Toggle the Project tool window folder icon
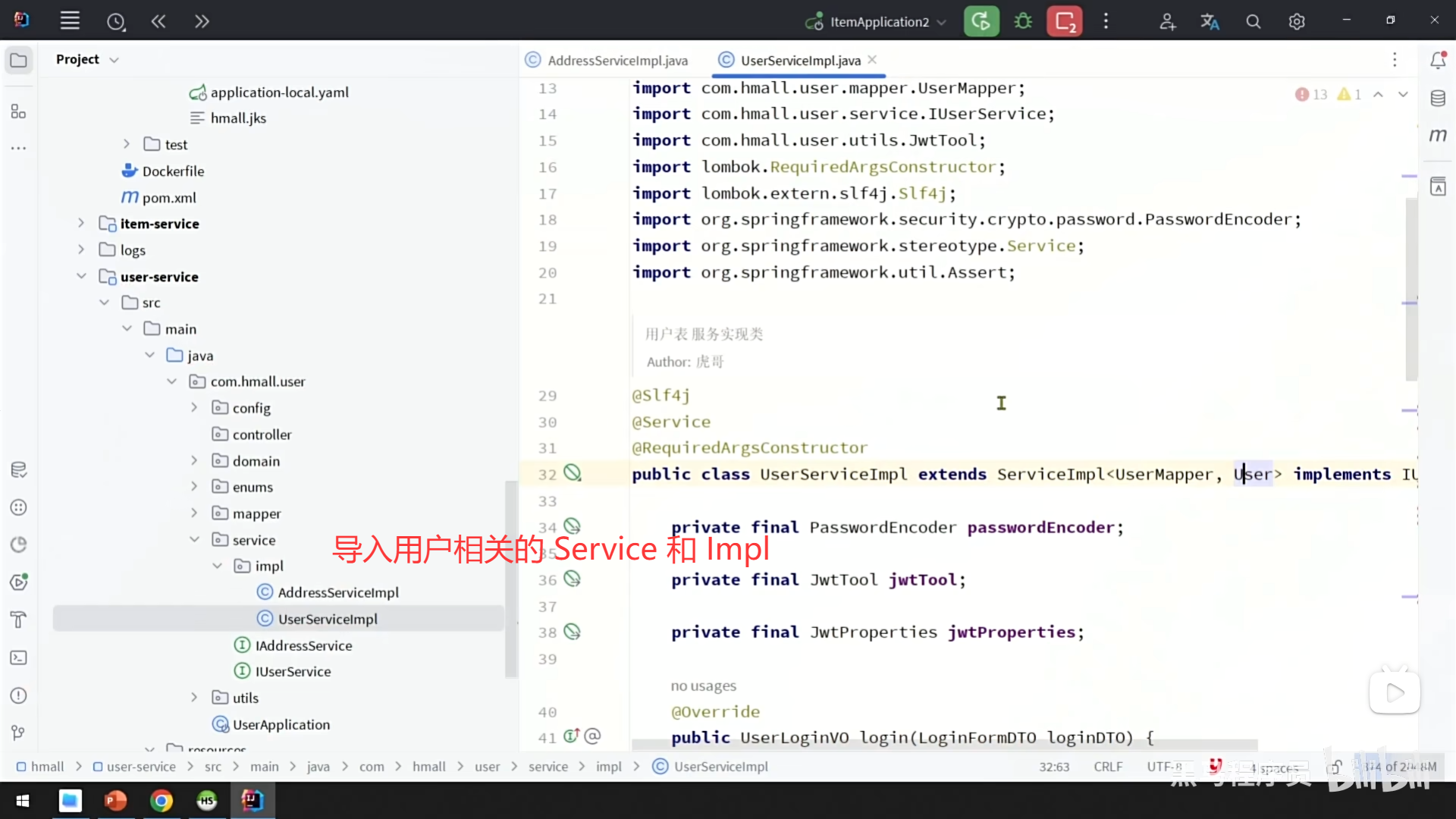 tap(19, 60)
